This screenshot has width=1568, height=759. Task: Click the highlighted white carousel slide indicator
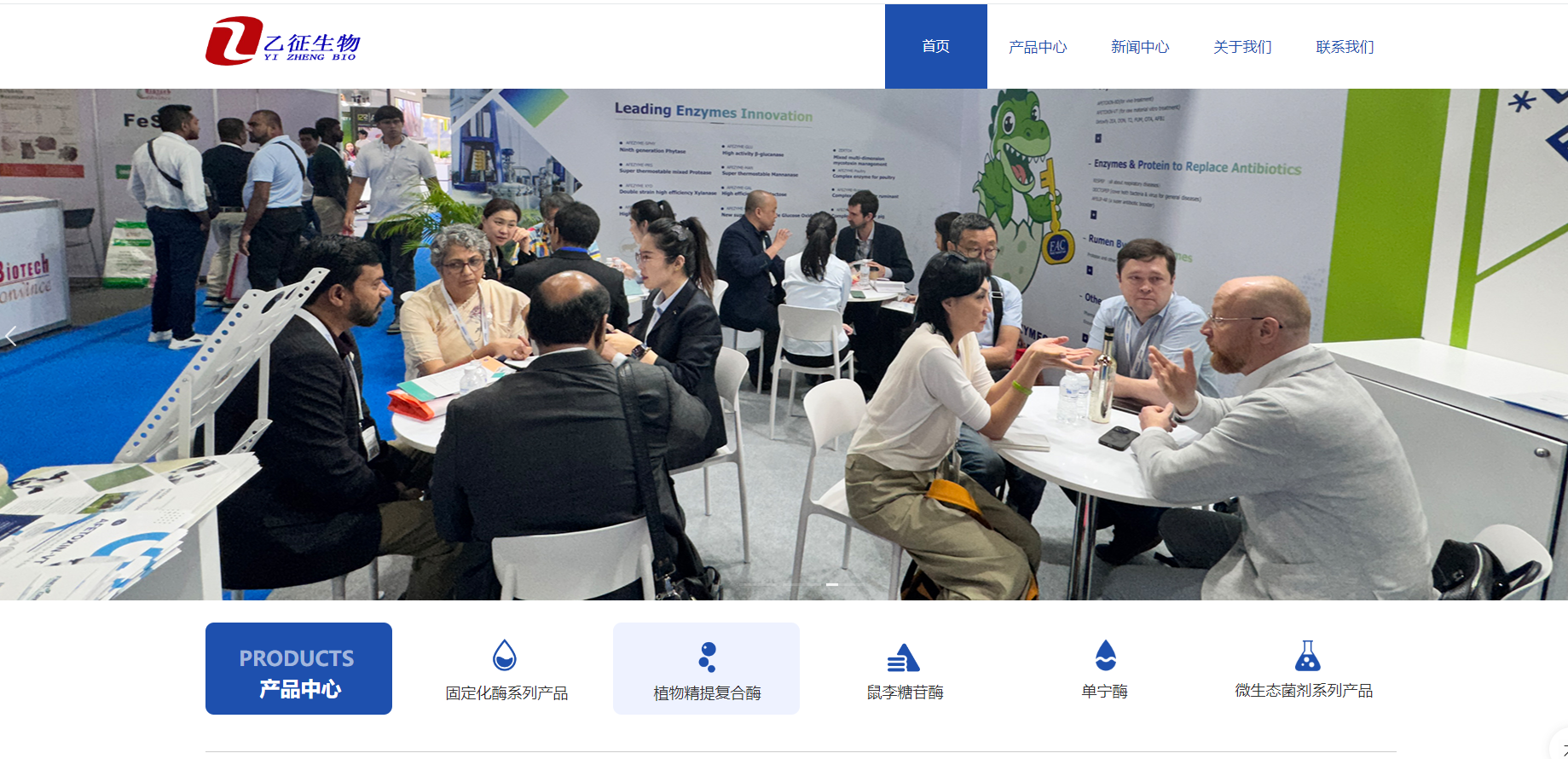(x=832, y=584)
